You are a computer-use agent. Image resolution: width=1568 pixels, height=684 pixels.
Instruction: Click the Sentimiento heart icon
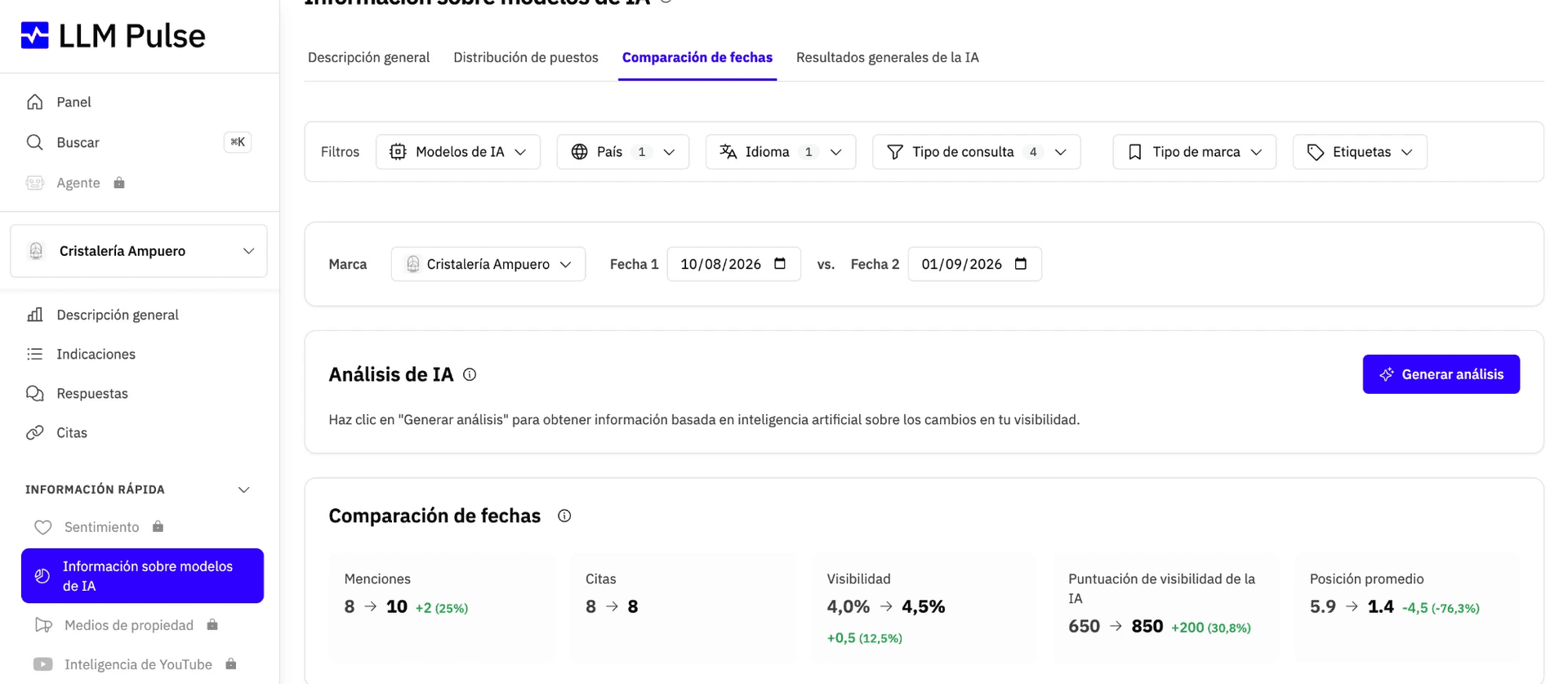(x=43, y=527)
